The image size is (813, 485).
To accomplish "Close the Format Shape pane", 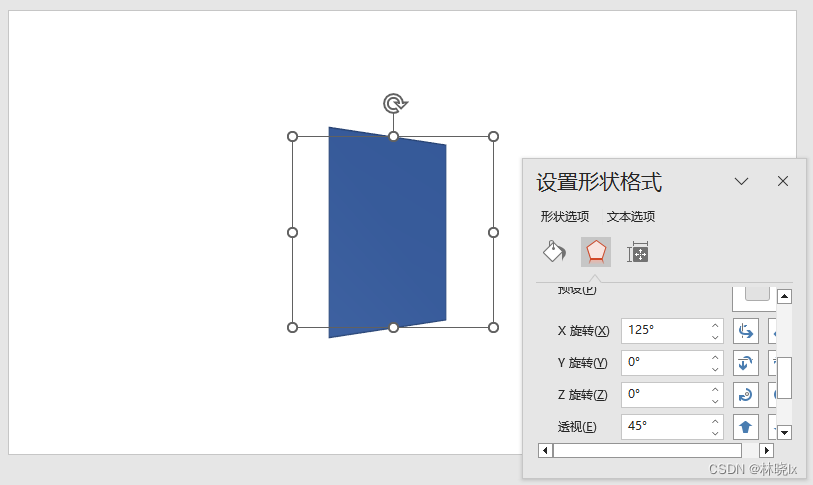I will click(x=783, y=181).
